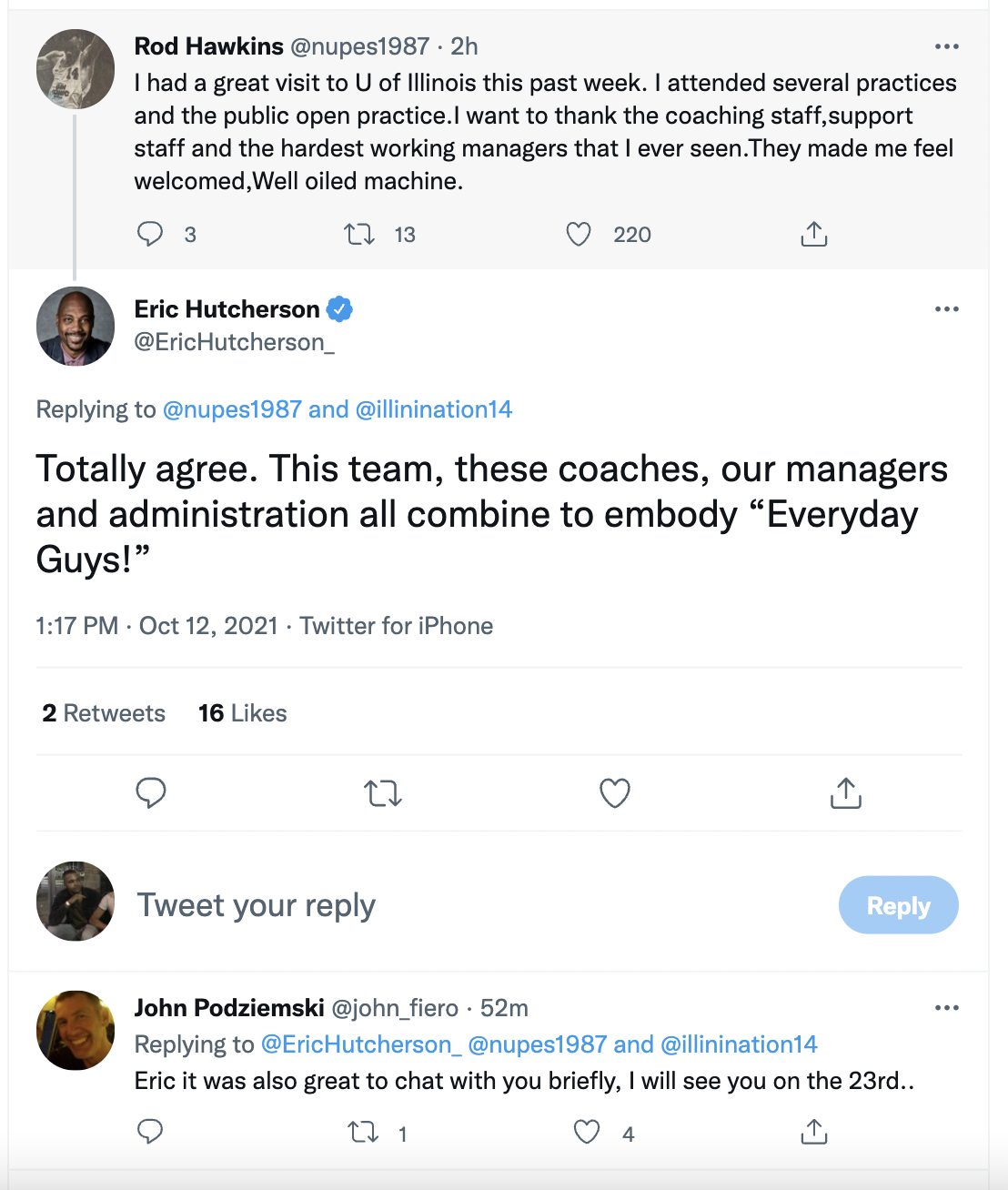Open more options on John Podziemski's reply
The image size is (1008, 1190).
click(946, 1008)
